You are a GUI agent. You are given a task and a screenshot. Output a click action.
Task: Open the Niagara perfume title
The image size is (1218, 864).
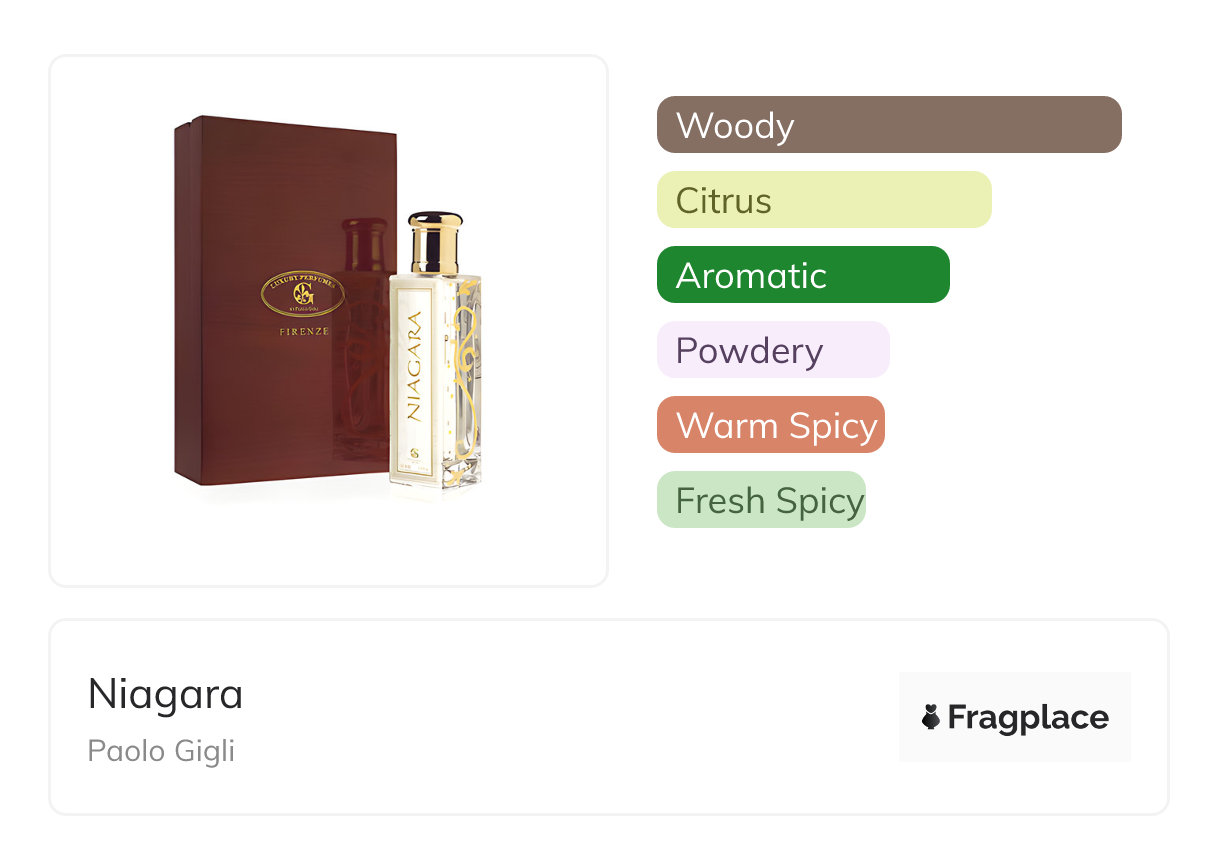click(x=165, y=694)
